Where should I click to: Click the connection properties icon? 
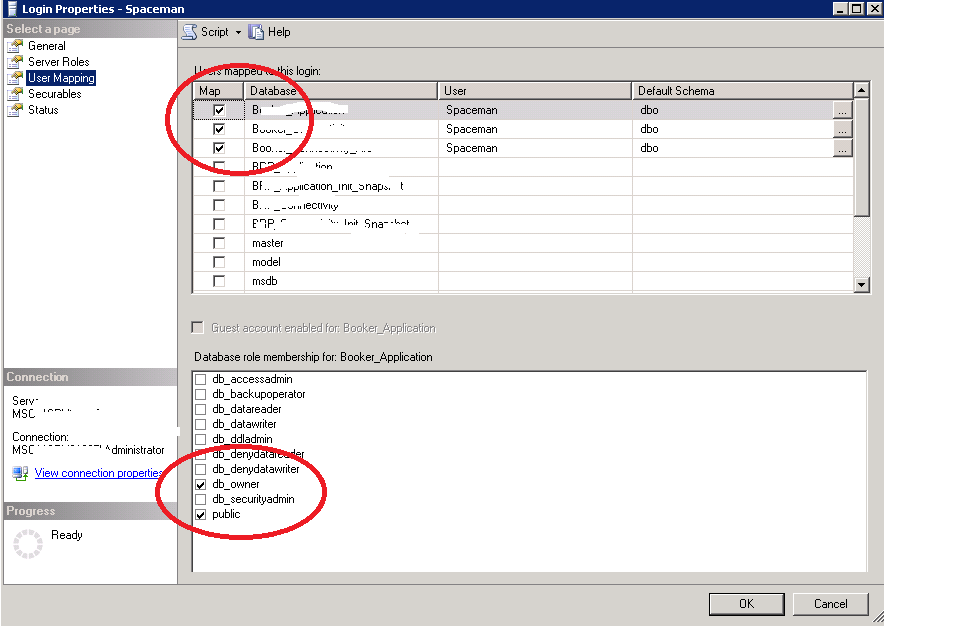pyautogui.click(x=20, y=473)
